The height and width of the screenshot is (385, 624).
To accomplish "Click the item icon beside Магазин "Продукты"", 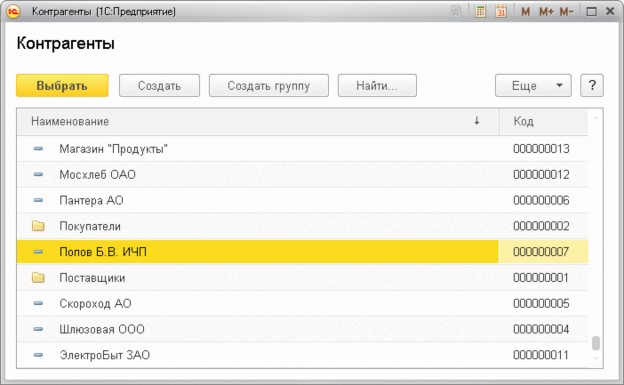I will coord(38,149).
